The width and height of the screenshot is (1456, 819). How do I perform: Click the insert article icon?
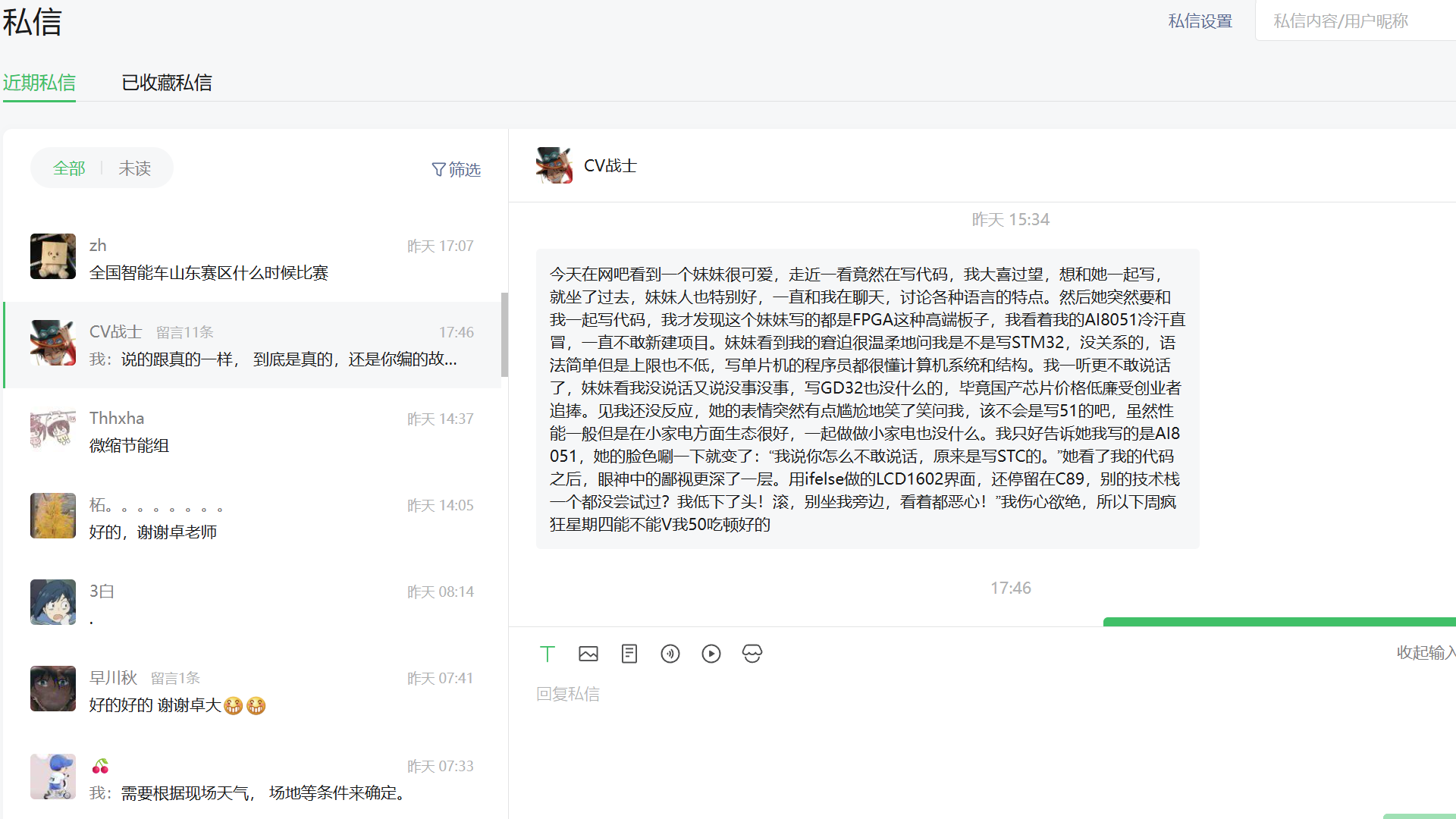click(629, 654)
